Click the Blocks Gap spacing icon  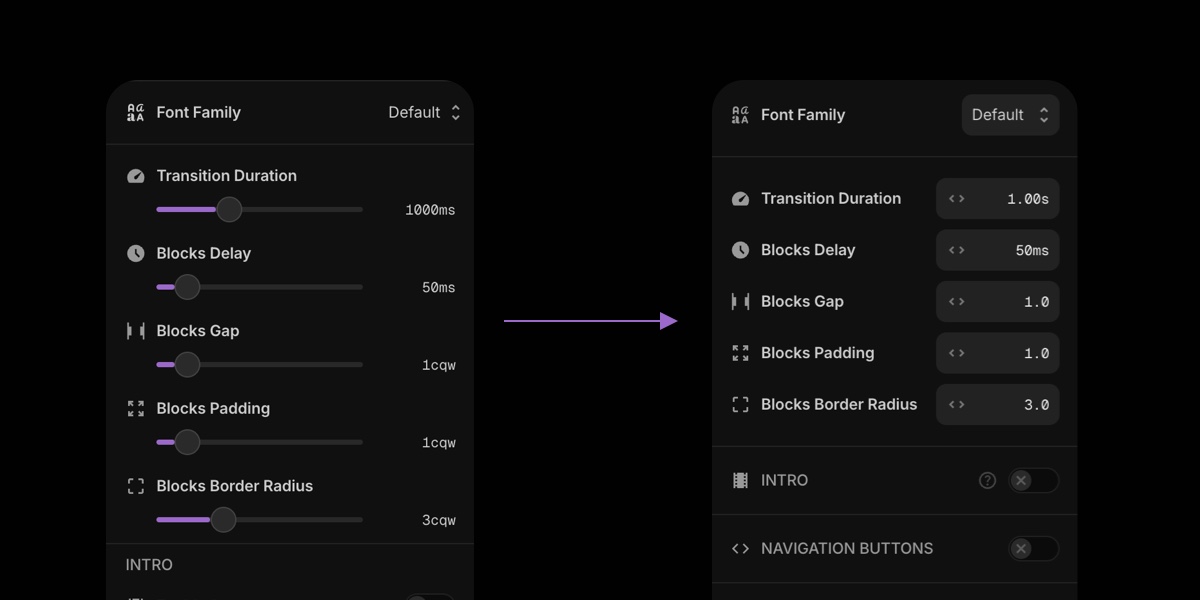pos(740,301)
